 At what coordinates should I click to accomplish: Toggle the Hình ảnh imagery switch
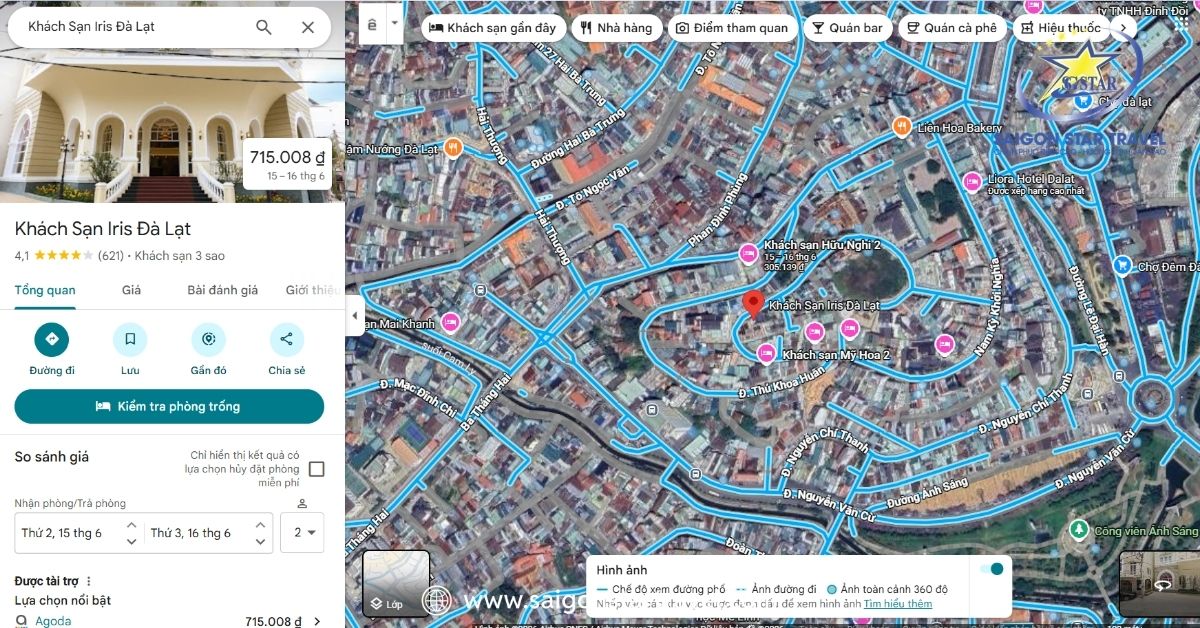992,569
